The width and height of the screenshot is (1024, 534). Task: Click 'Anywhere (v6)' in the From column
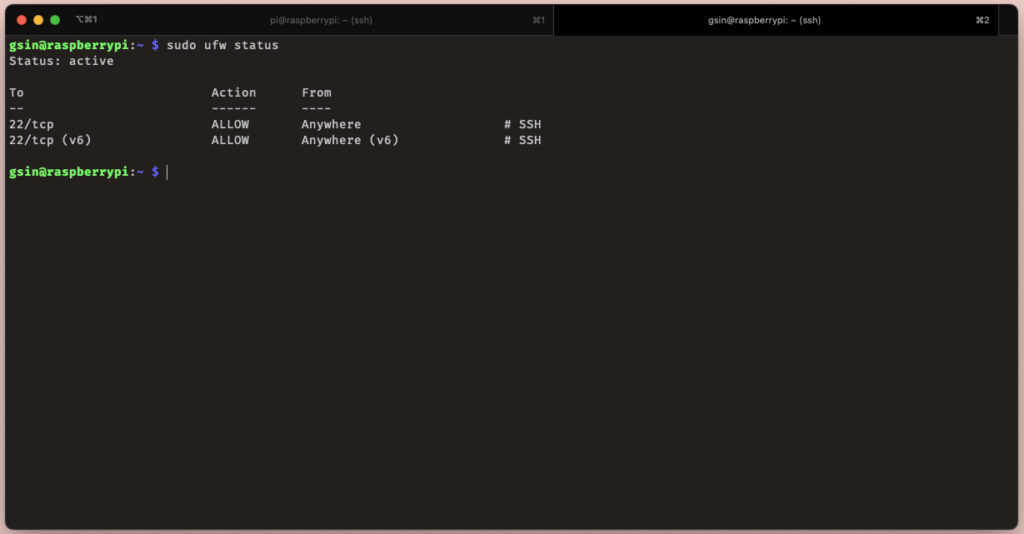350,140
